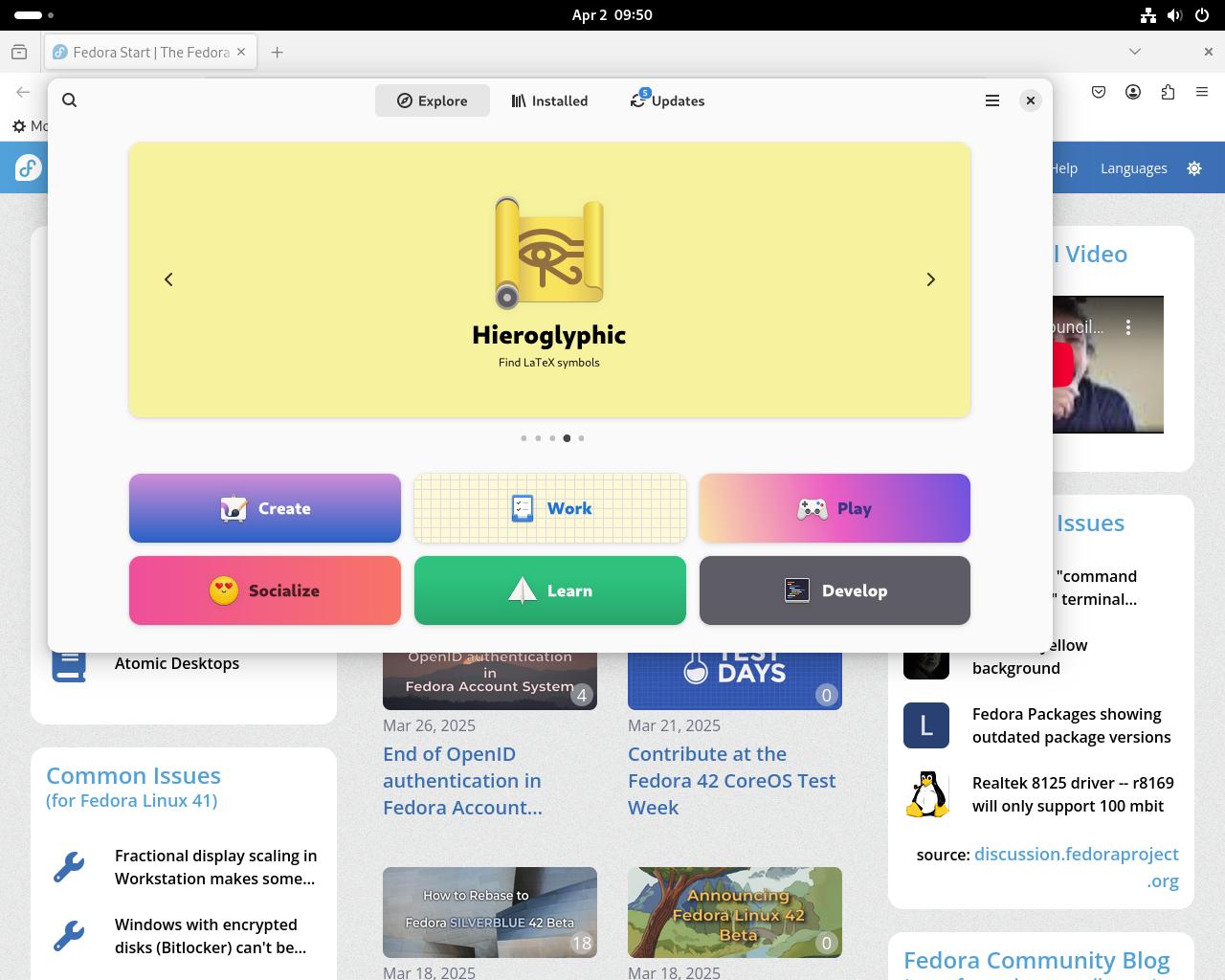Toggle the page theme sun icon
Viewport: 1225px width, 980px height.
click(1194, 168)
